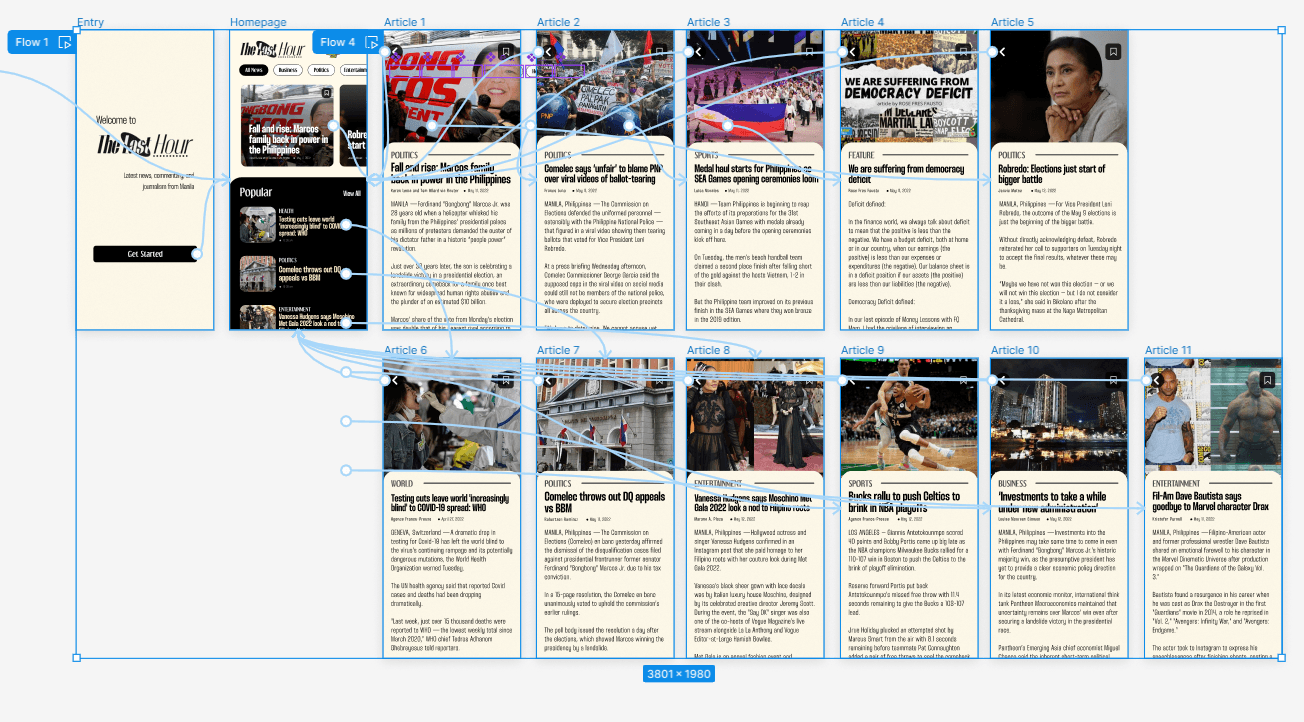Click the bookmark icon in Article 11
Image resolution: width=1304 pixels, height=722 pixels.
[1267, 380]
